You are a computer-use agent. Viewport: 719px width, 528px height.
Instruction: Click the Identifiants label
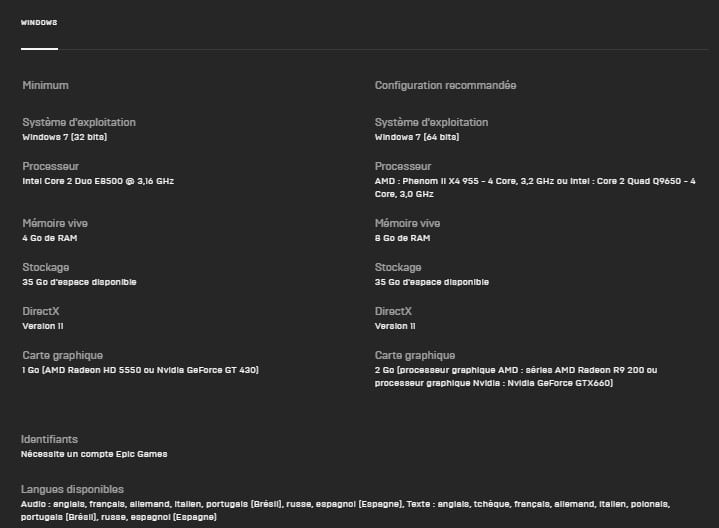point(49,439)
